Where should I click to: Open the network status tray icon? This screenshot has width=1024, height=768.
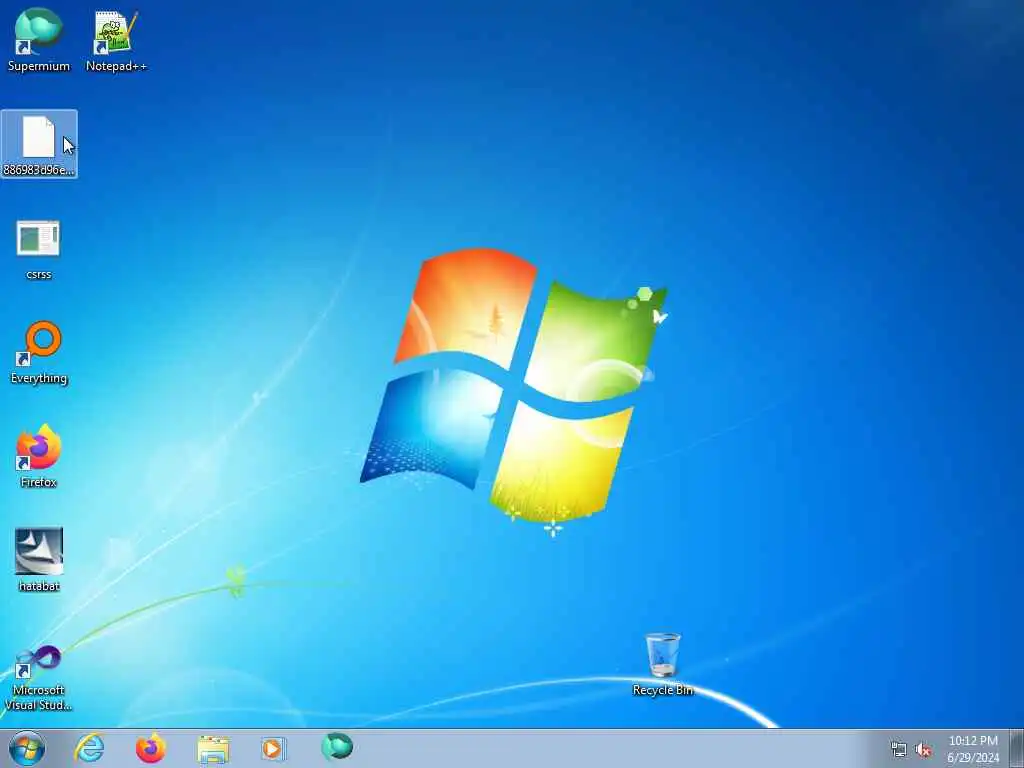click(x=899, y=750)
